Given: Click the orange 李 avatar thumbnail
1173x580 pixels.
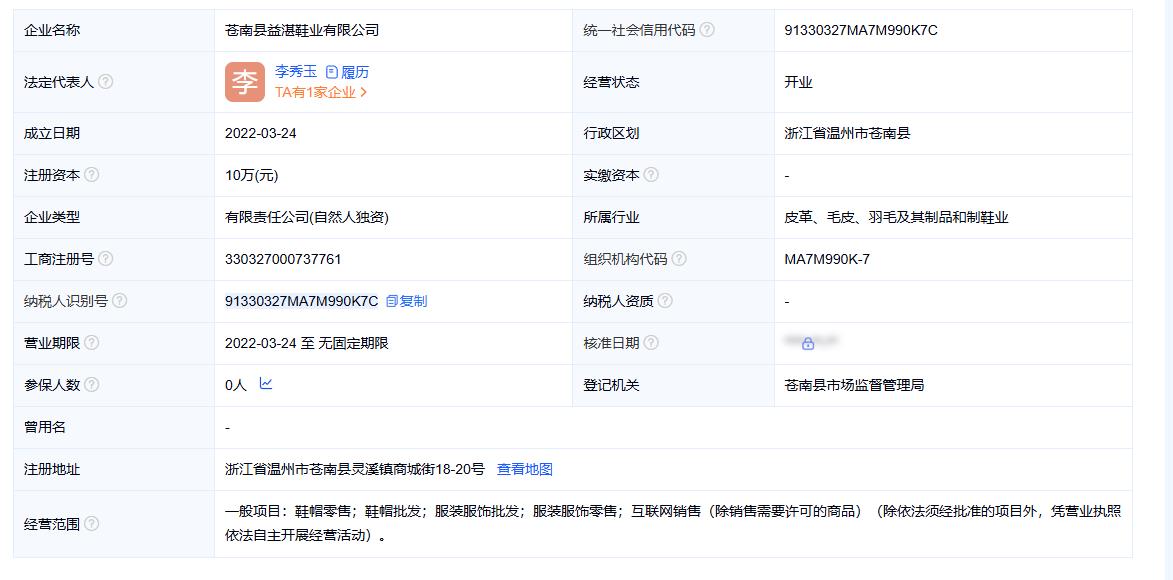Looking at the screenshot, I should tap(245, 82).
